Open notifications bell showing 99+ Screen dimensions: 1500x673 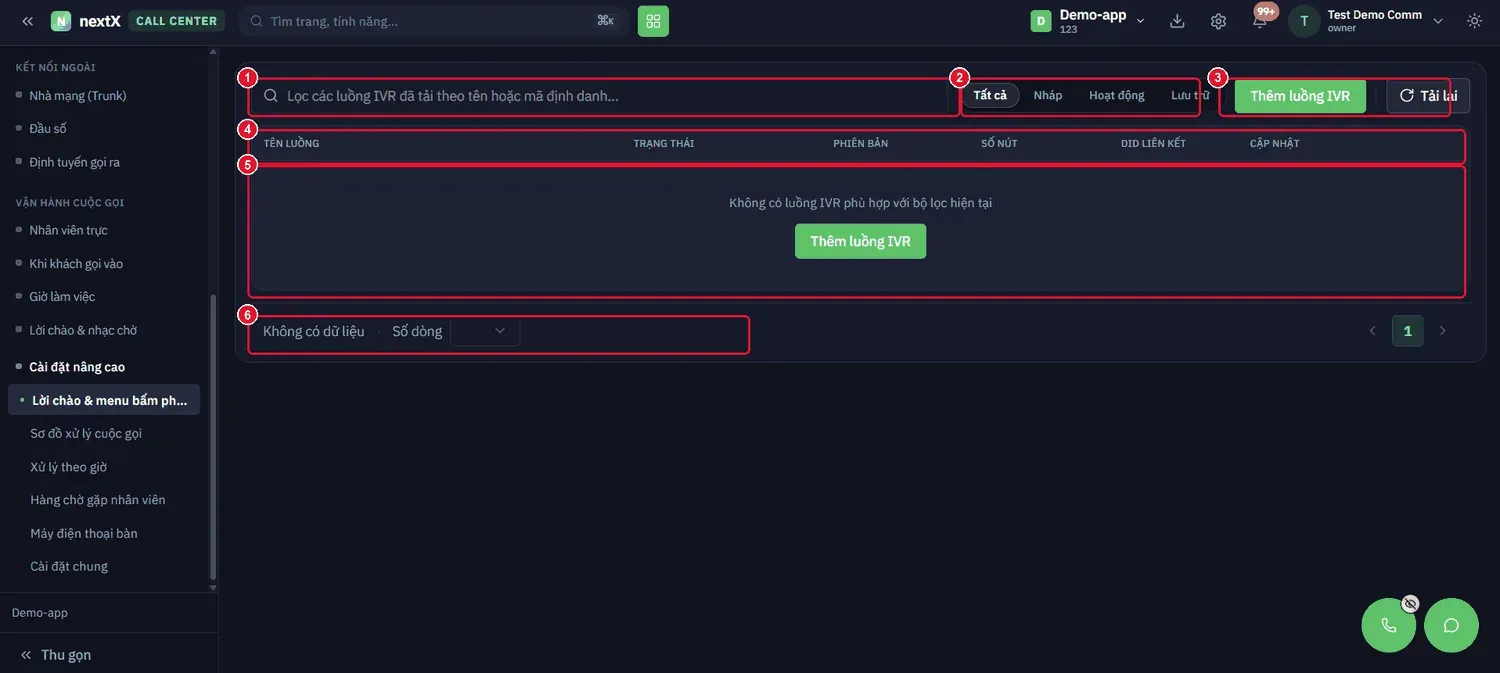coord(1260,20)
